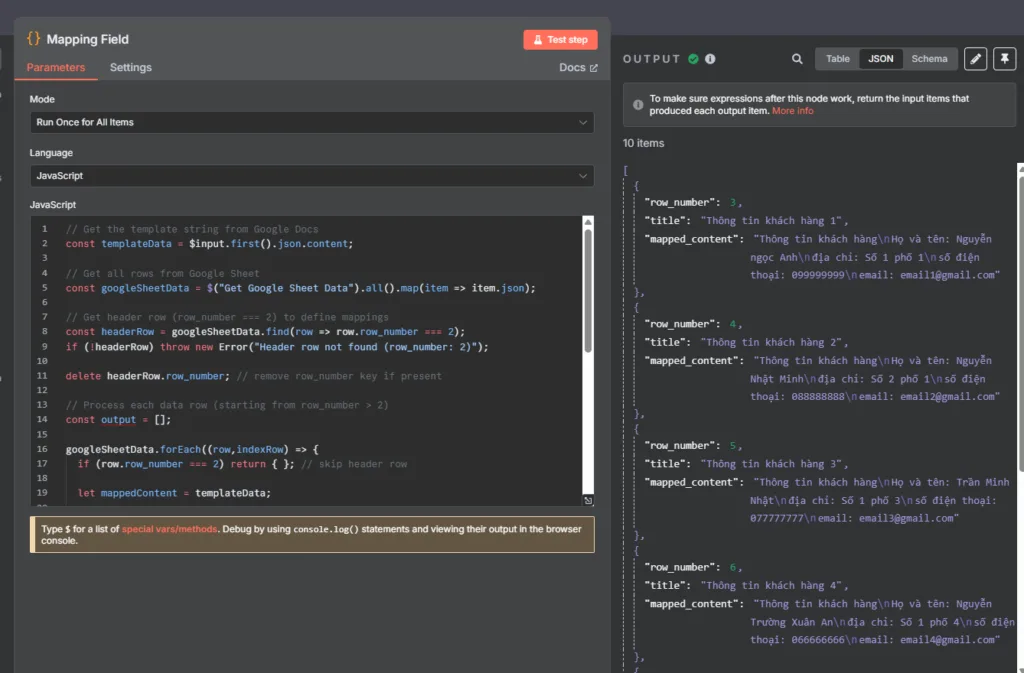Switch to the Settings tab
This screenshot has height=673, width=1024.
[131, 67]
